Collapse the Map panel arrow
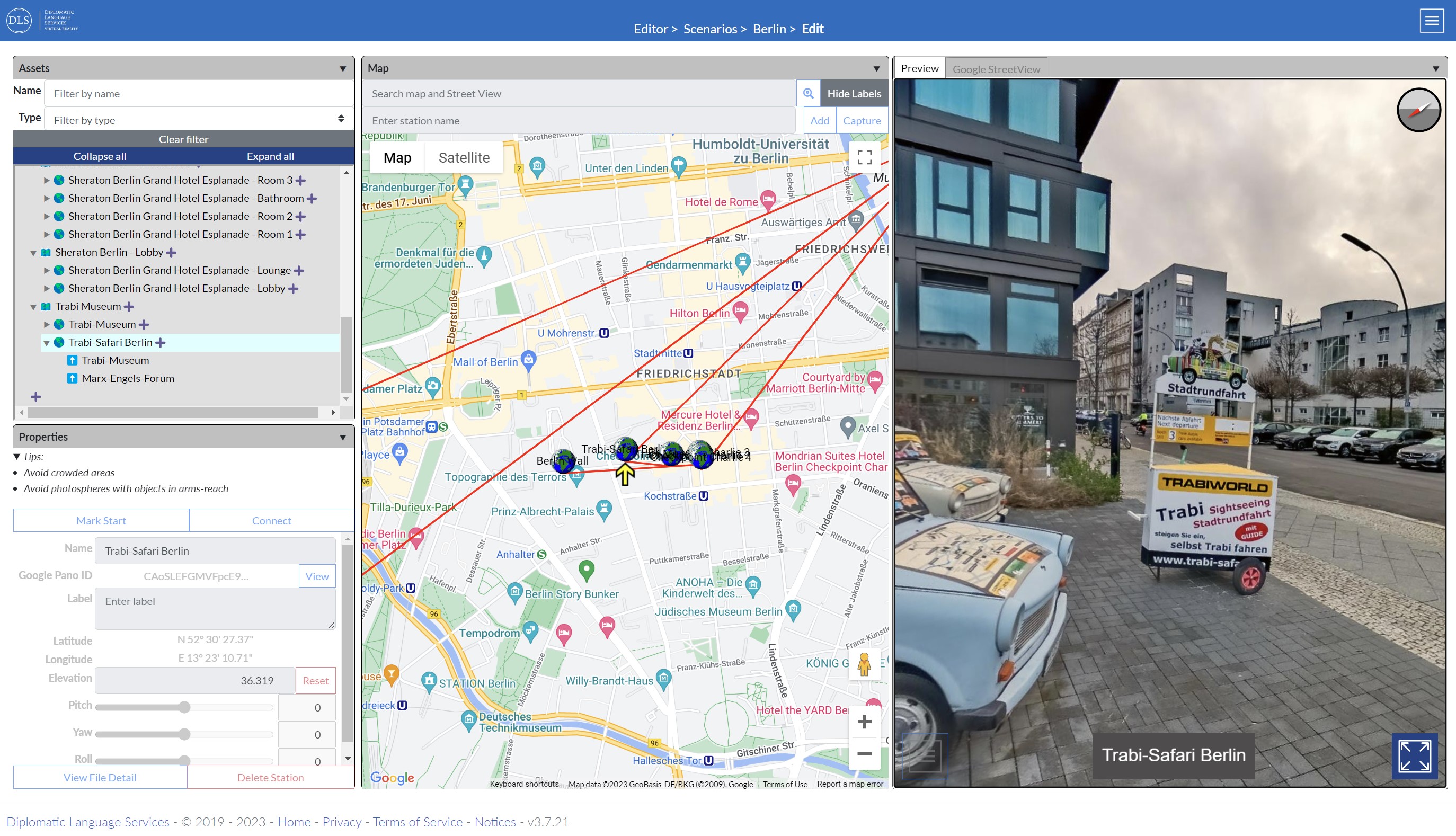1456x836 pixels. (x=877, y=69)
